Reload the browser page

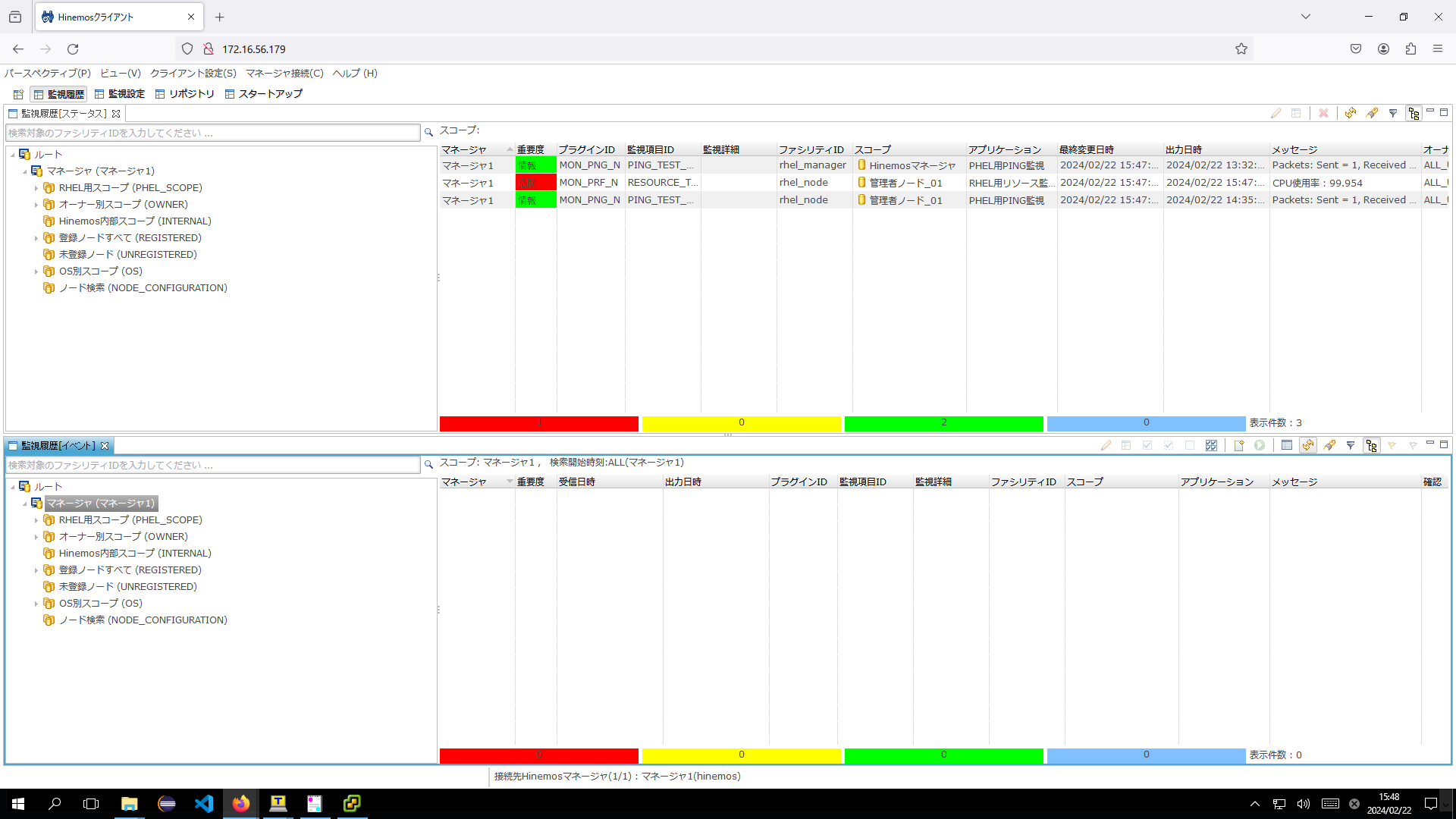[73, 49]
